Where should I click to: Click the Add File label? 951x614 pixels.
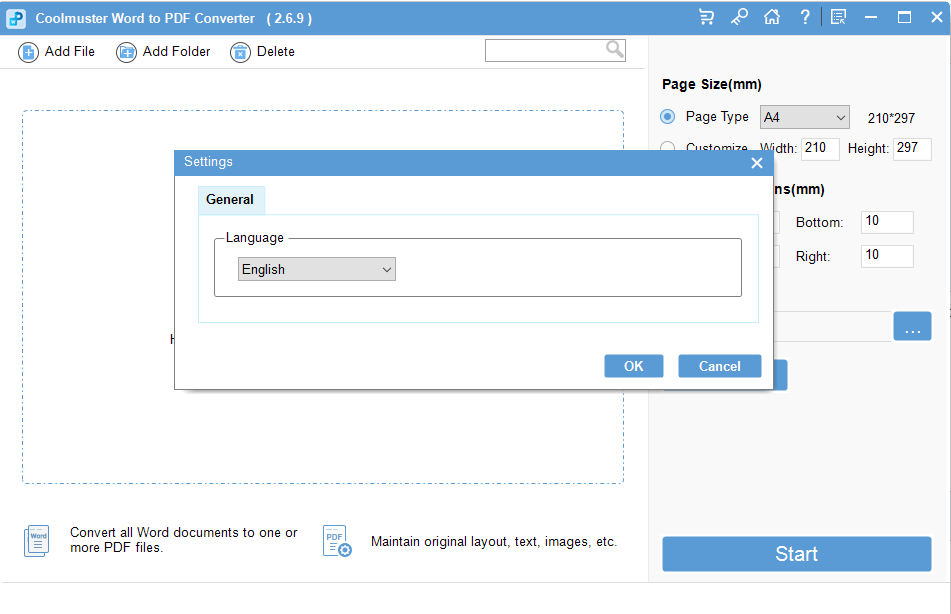pos(70,52)
